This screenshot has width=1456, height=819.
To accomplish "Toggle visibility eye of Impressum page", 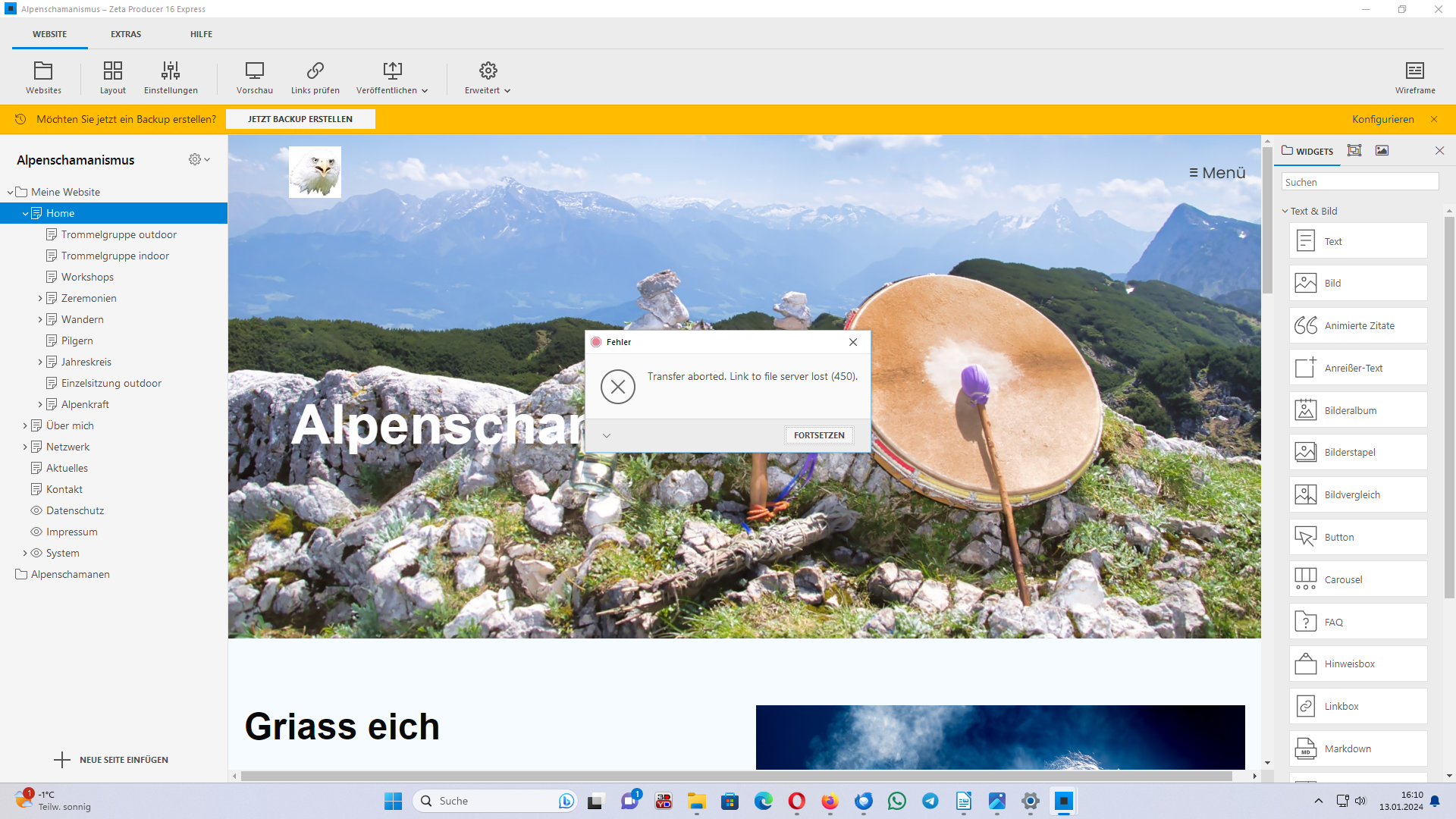I will coord(36,532).
